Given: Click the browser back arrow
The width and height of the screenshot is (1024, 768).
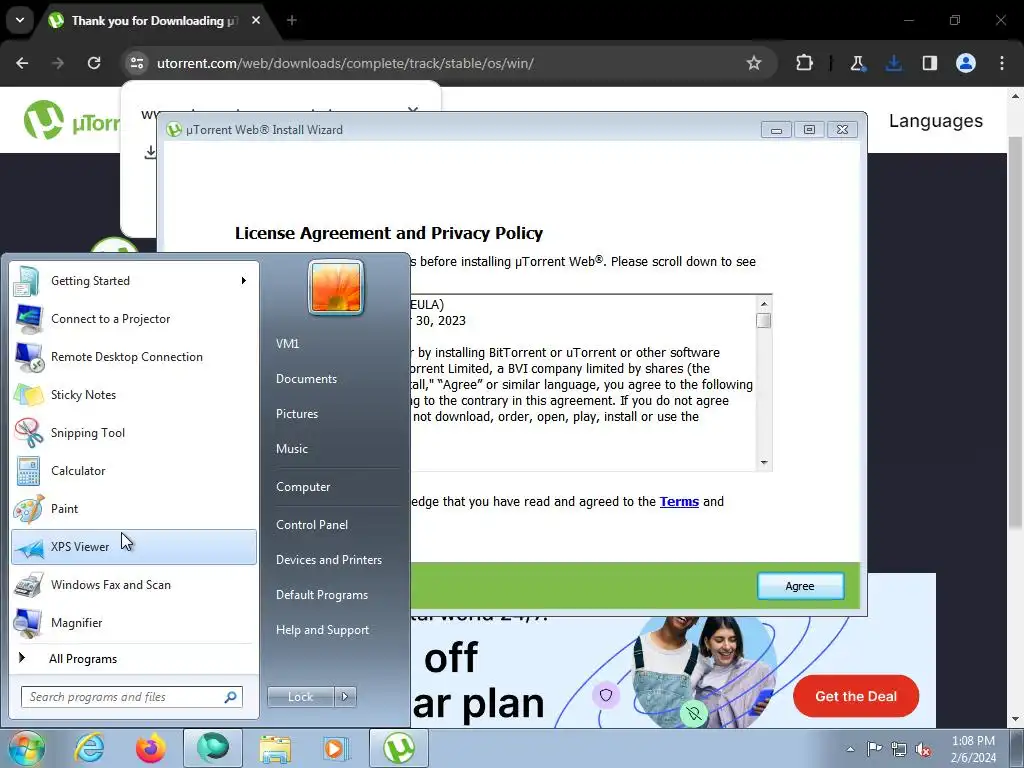Looking at the screenshot, I should pyautogui.click(x=22, y=63).
